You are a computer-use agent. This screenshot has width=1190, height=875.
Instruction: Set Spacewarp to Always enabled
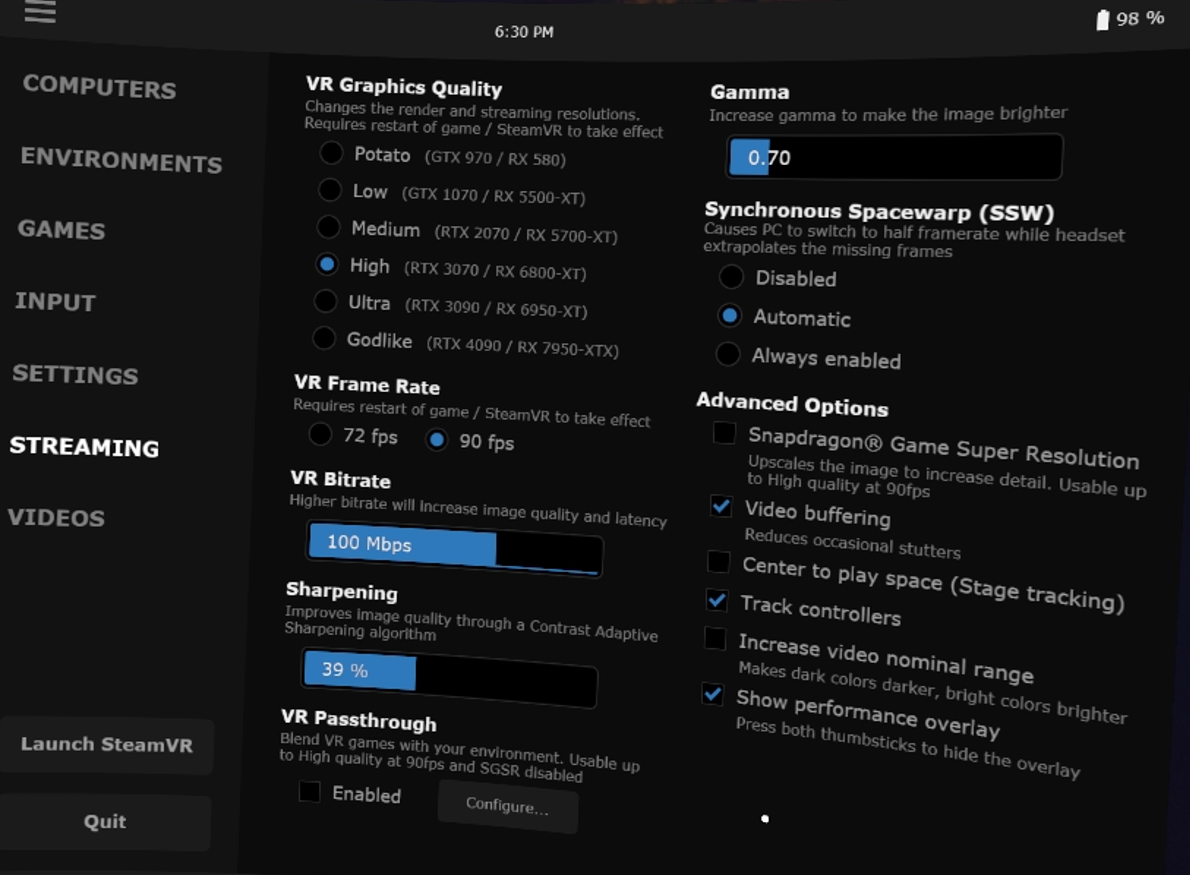pyautogui.click(x=728, y=354)
